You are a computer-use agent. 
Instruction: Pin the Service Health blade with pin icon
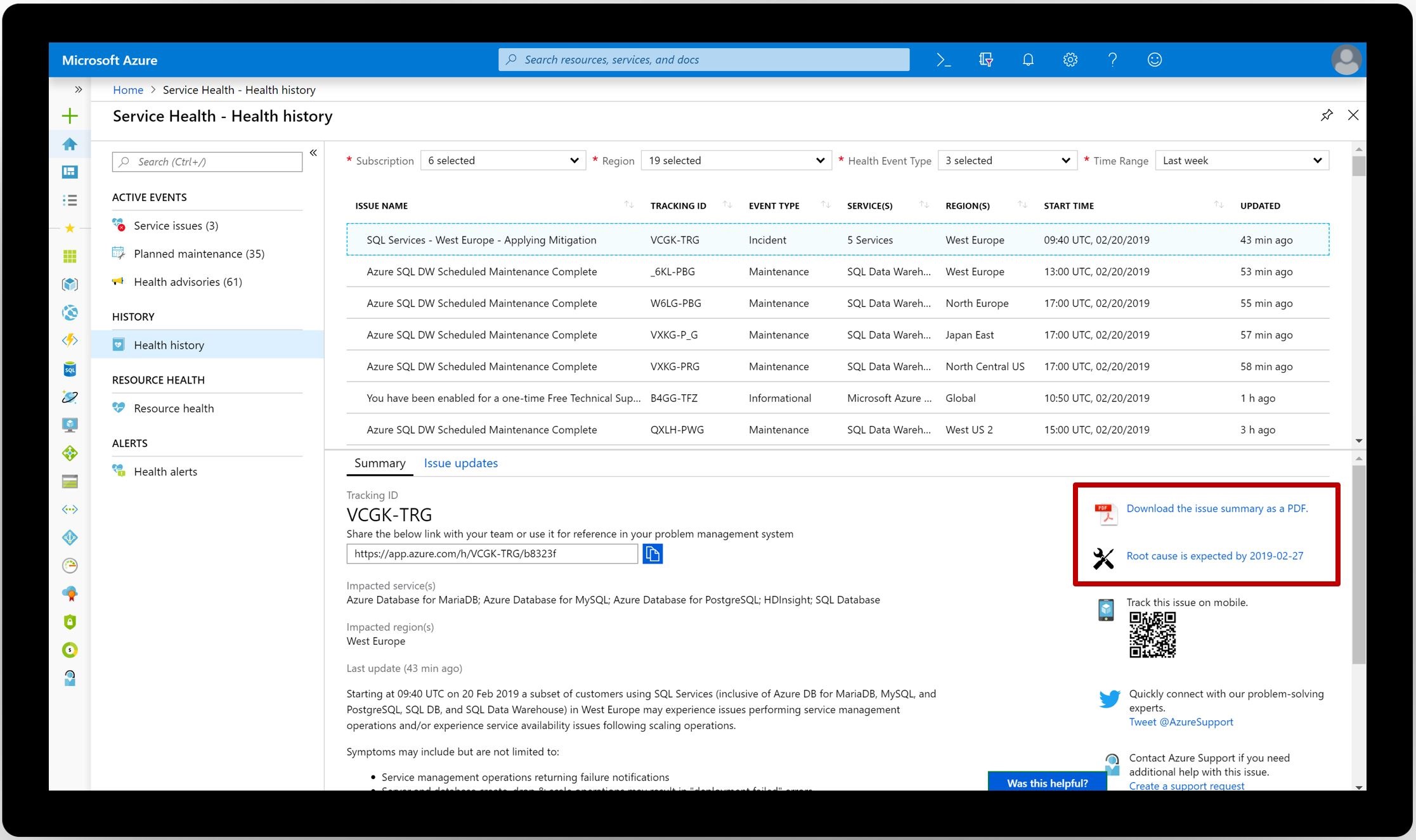pyautogui.click(x=1327, y=115)
